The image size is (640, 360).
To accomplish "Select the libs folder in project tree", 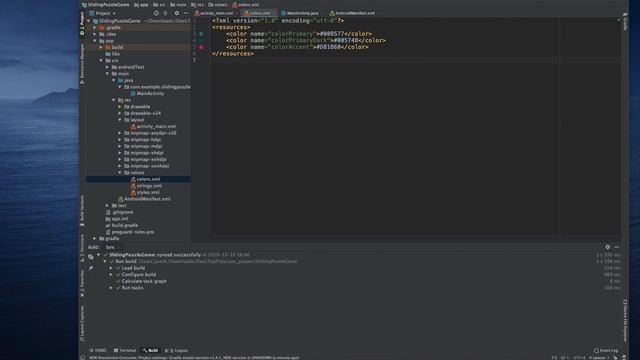I will 112,54.
